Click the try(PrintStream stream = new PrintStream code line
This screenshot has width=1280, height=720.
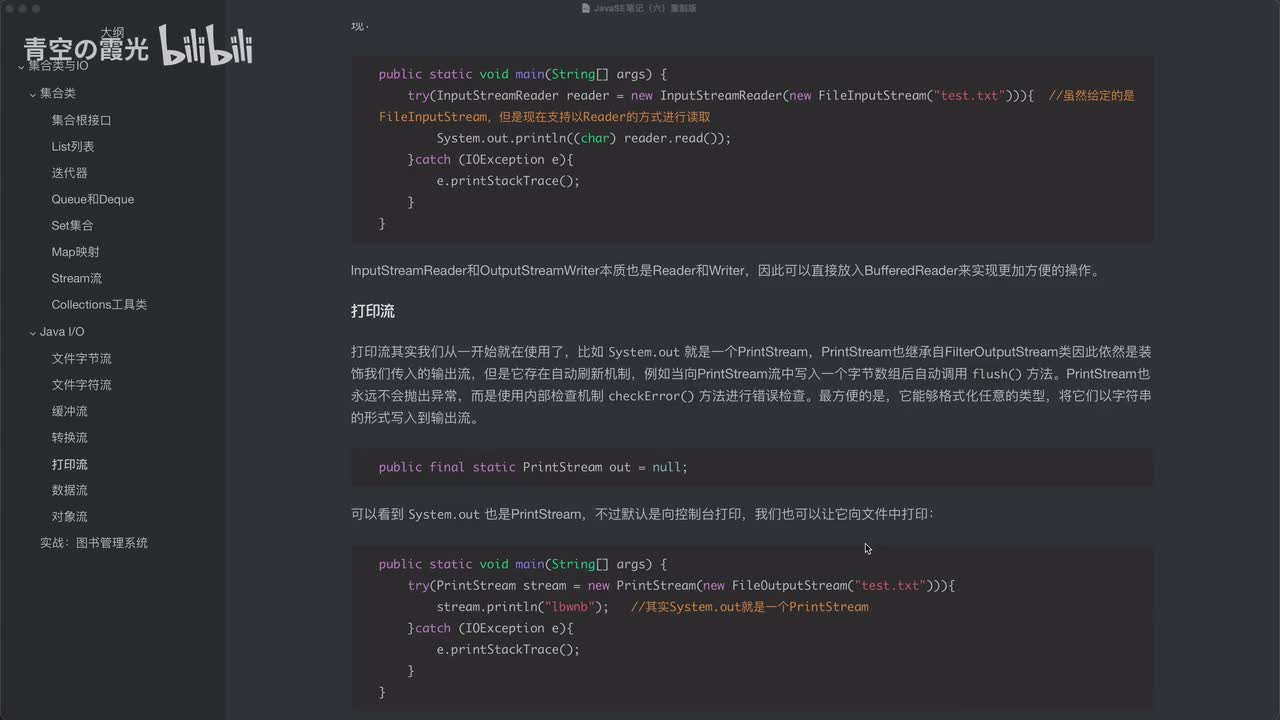coord(681,585)
